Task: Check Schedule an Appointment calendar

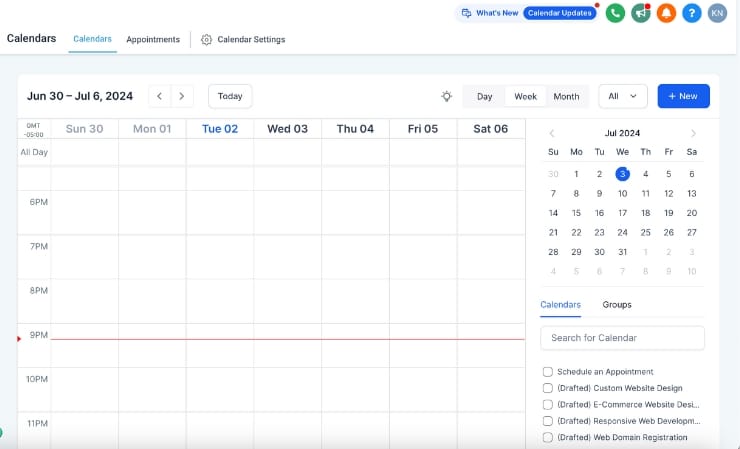Action: tap(547, 372)
